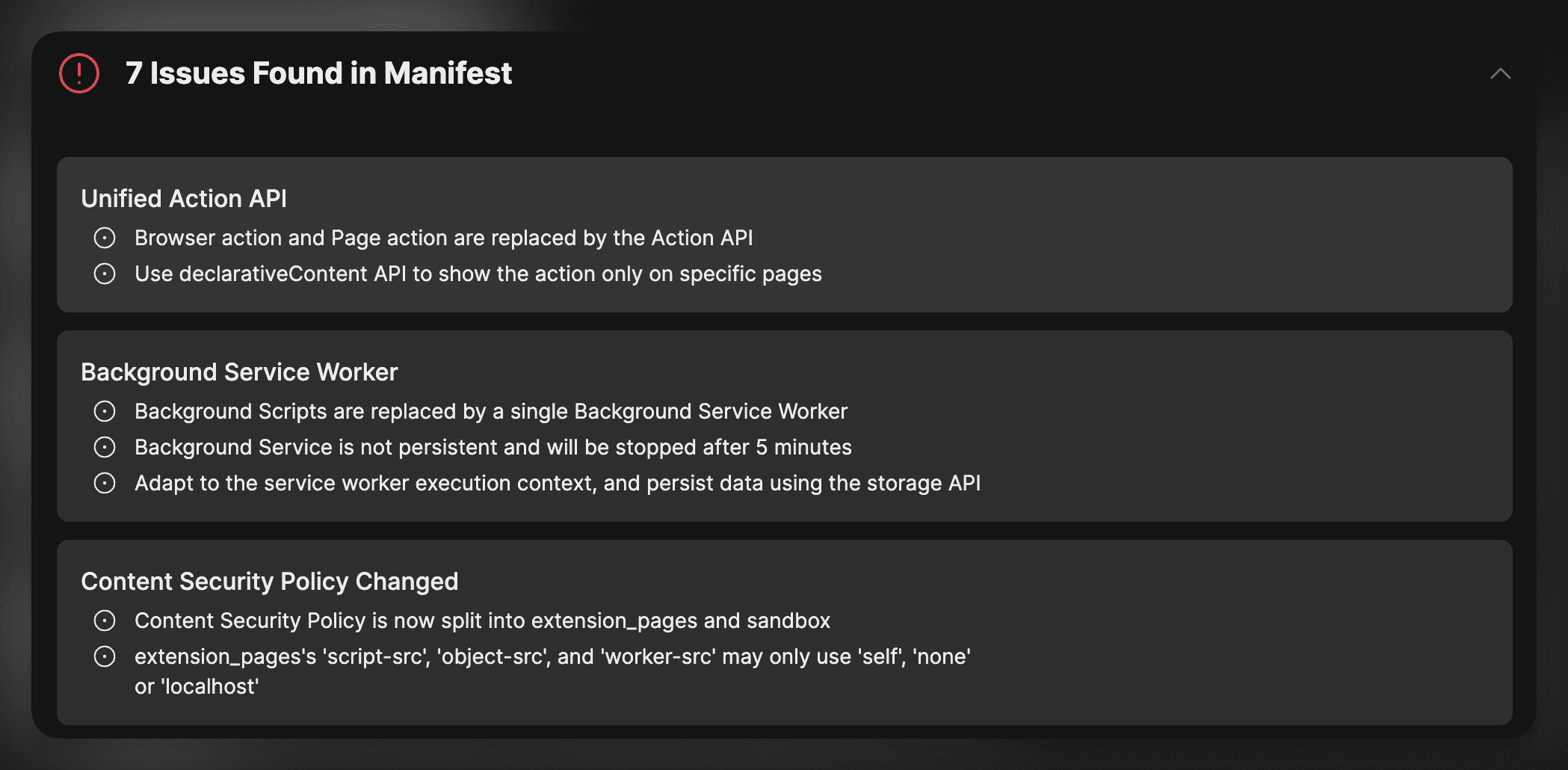The height and width of the screenshot is (770, 1568).
Task: Select the 'Content Security Policy Changed' section title
Action: 269,581
